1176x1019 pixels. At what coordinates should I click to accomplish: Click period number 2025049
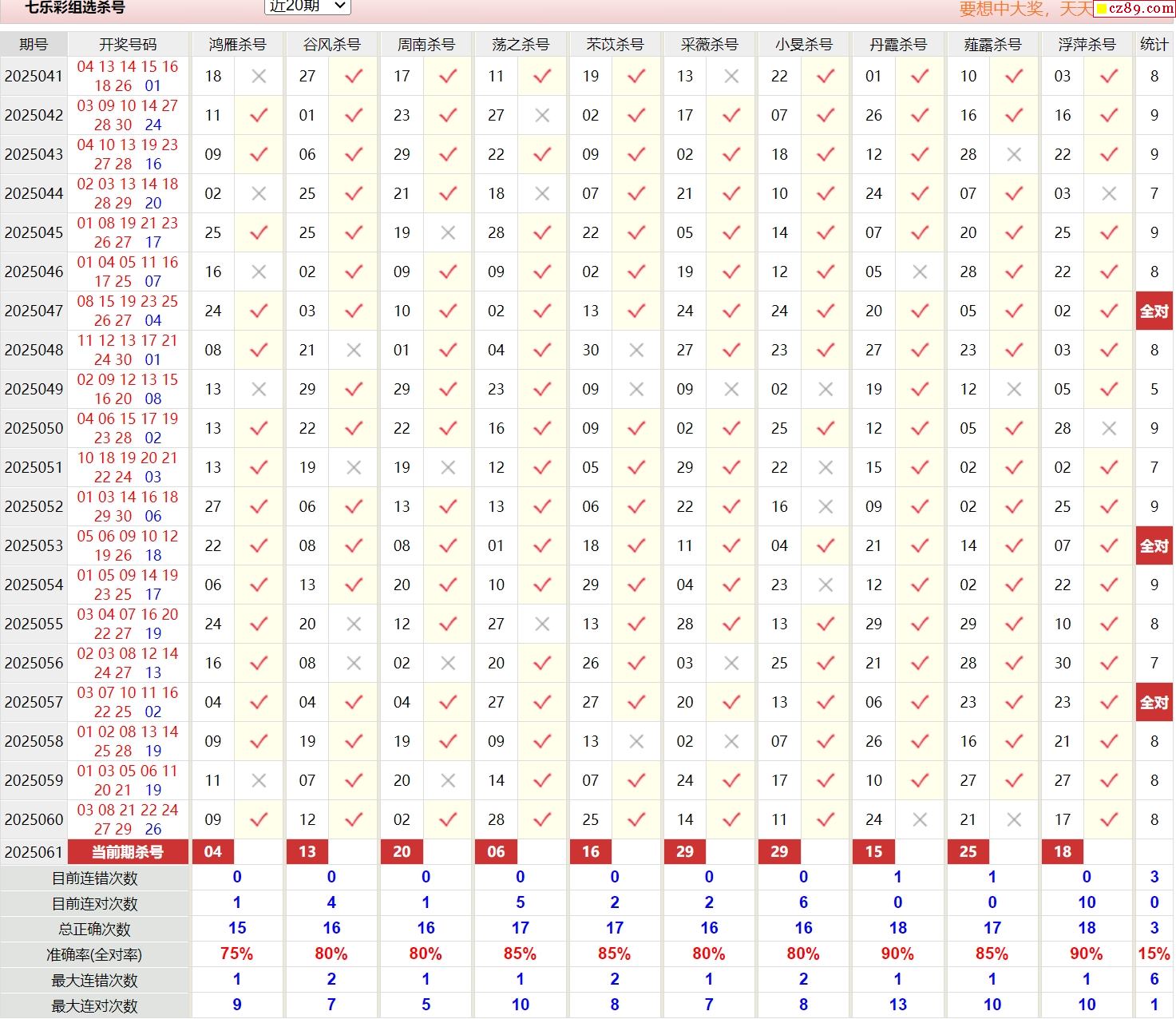pyautogui.click(x=34, y=390)
